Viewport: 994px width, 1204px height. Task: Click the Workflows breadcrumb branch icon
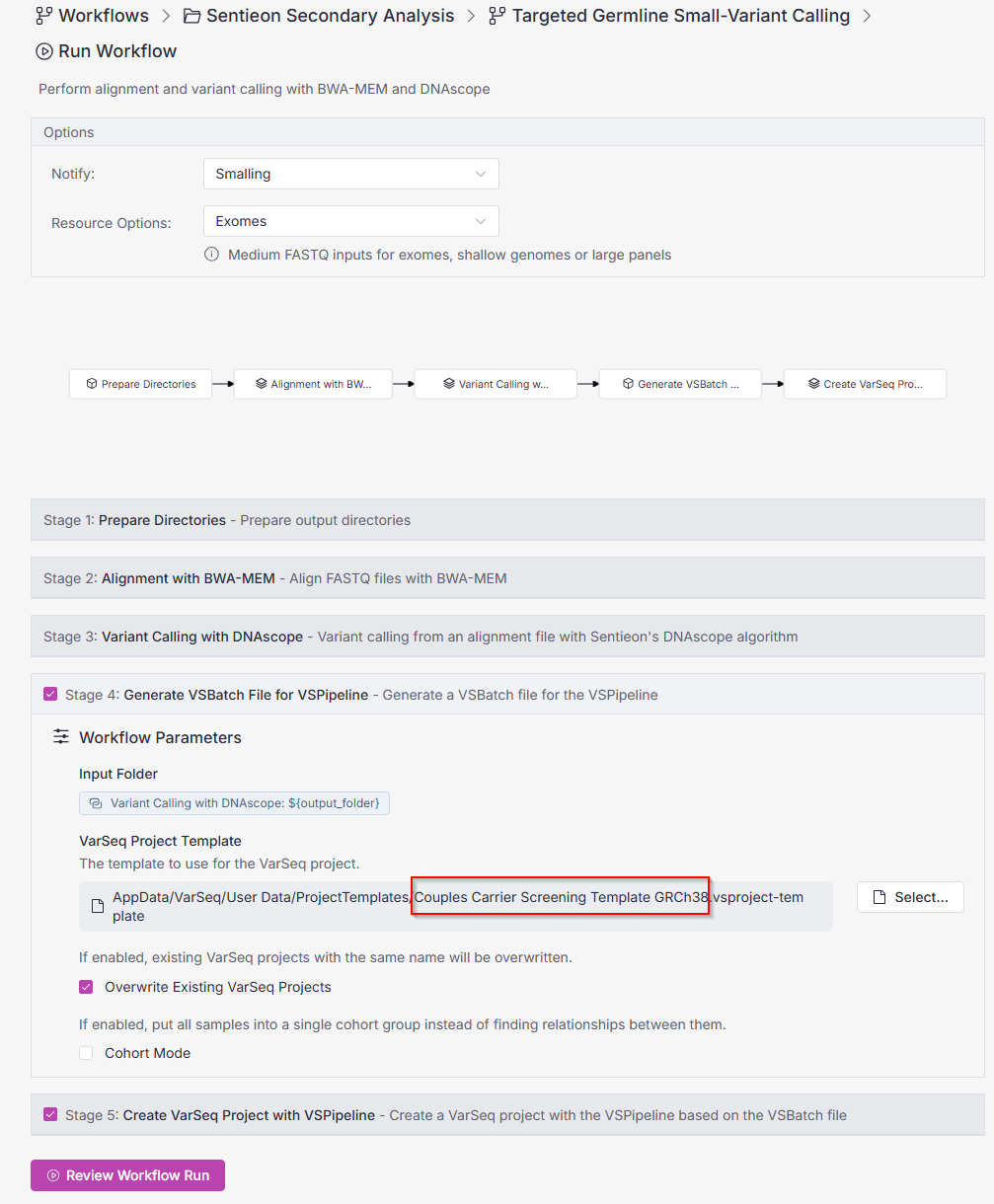(x=43, y=16)
